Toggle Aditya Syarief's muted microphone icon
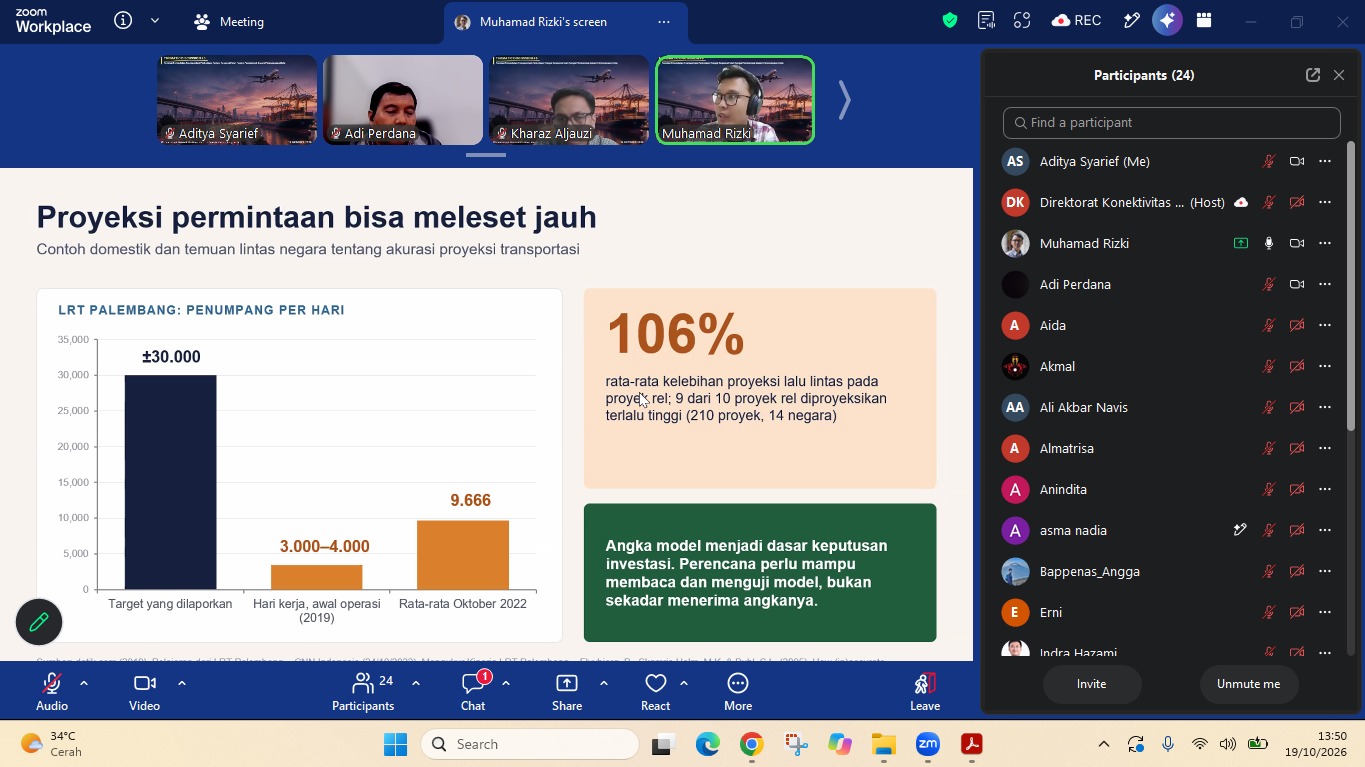 pos(1269,161)
